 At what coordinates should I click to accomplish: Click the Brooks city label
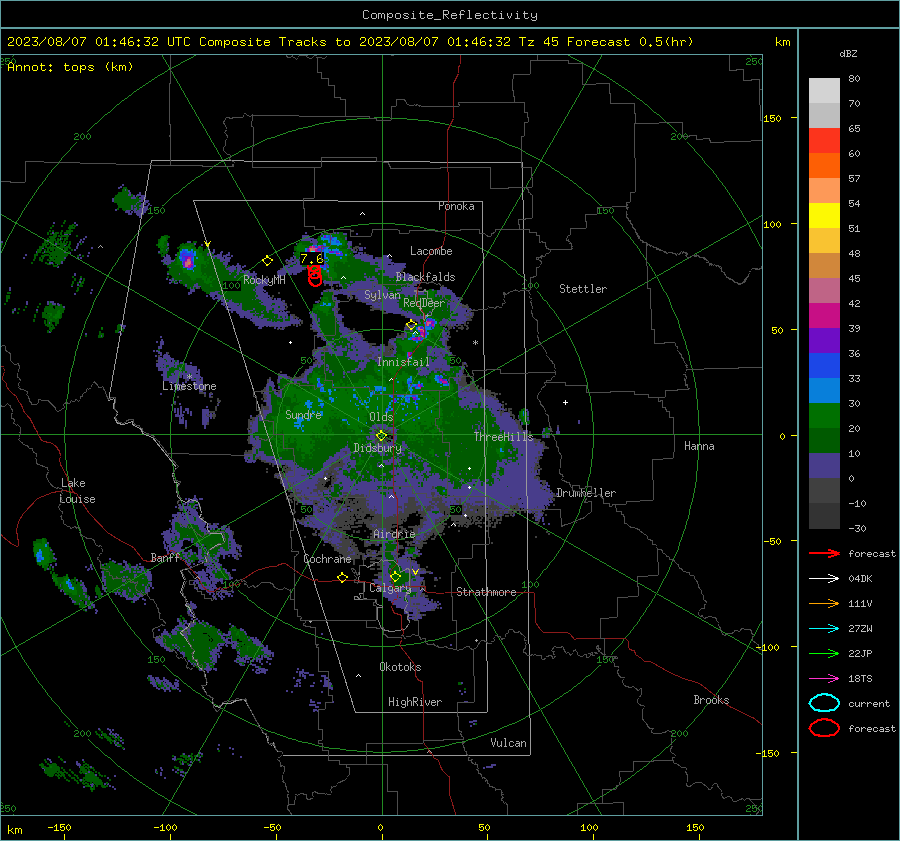711,700
